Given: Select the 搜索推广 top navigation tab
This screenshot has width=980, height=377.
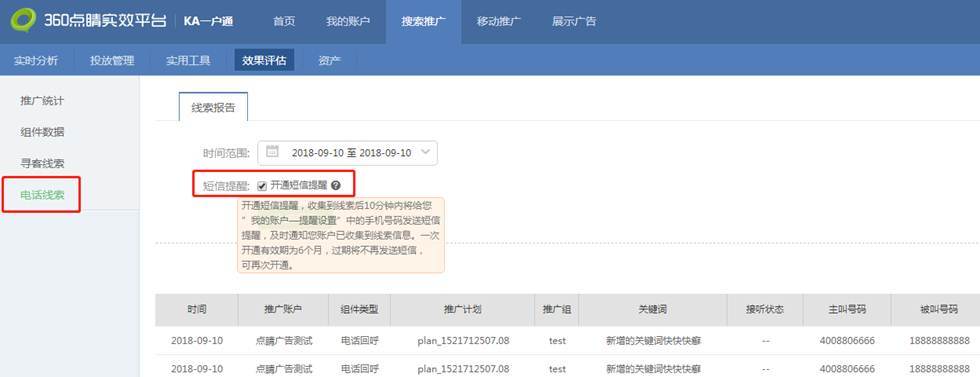Looking at the screenshot, I should tap(423, 21).
